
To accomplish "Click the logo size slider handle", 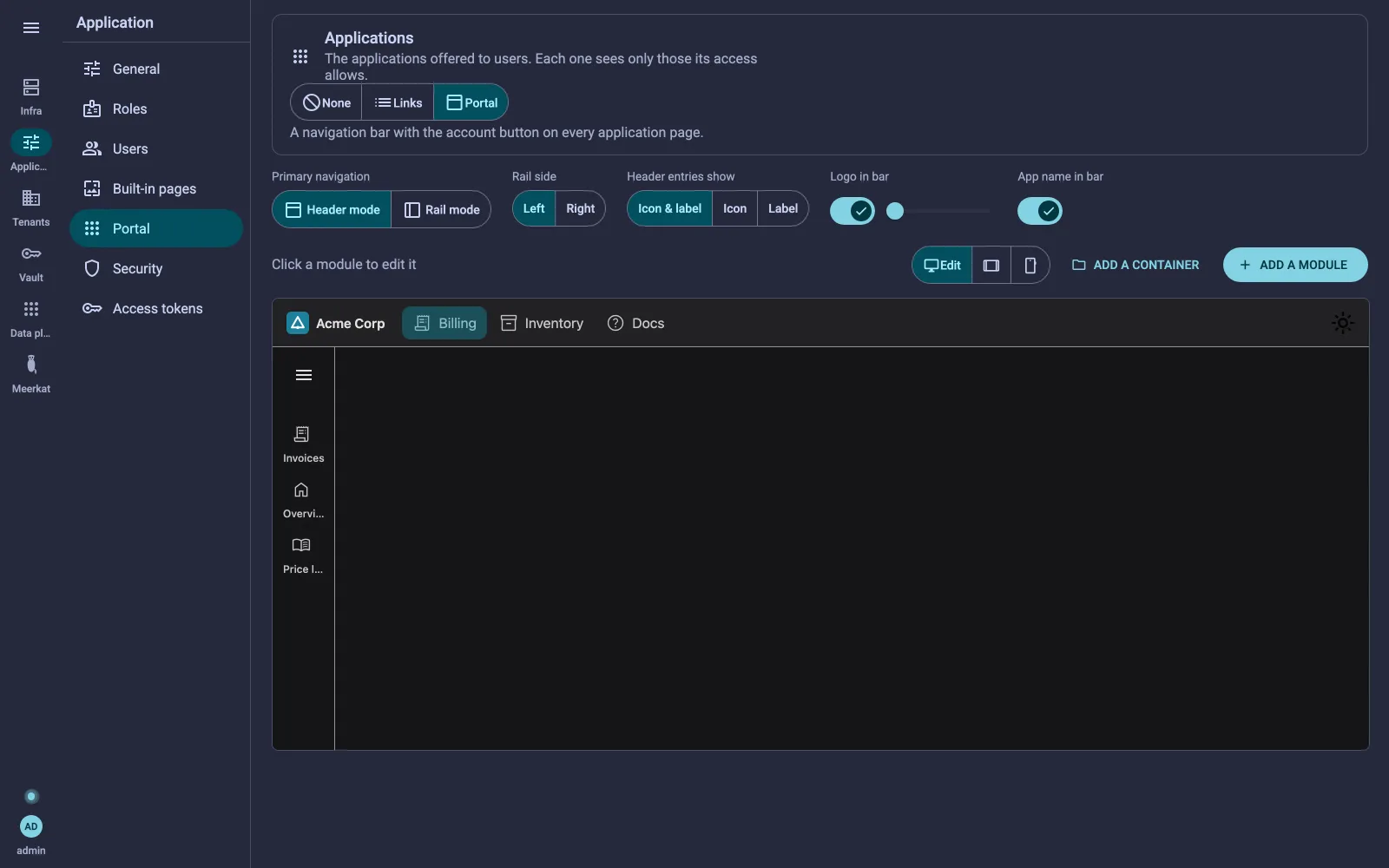I will 895,210.
